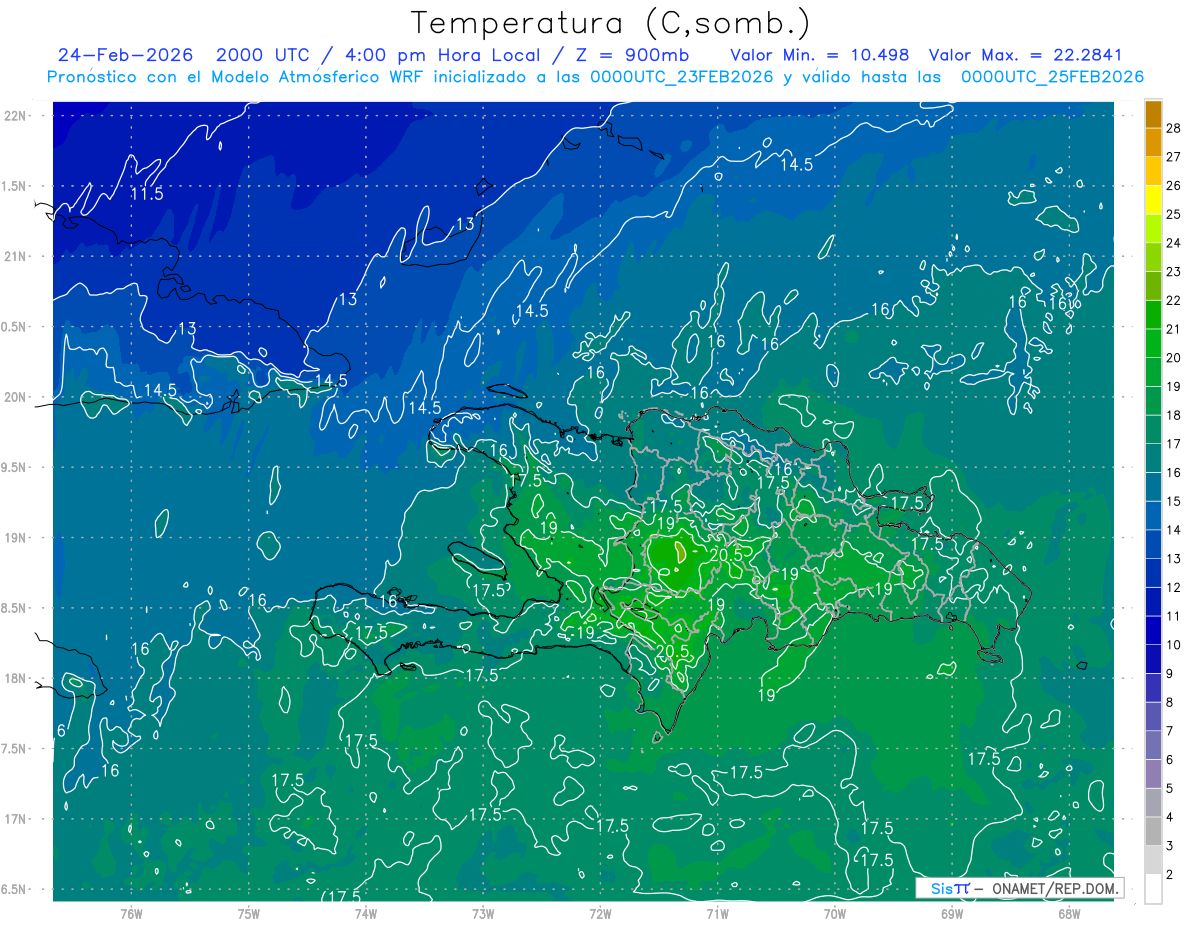The width and height of the screenshot is (1200, 927).
Task: Click the "68W" longitude axis label
Action: [1069, 914]
